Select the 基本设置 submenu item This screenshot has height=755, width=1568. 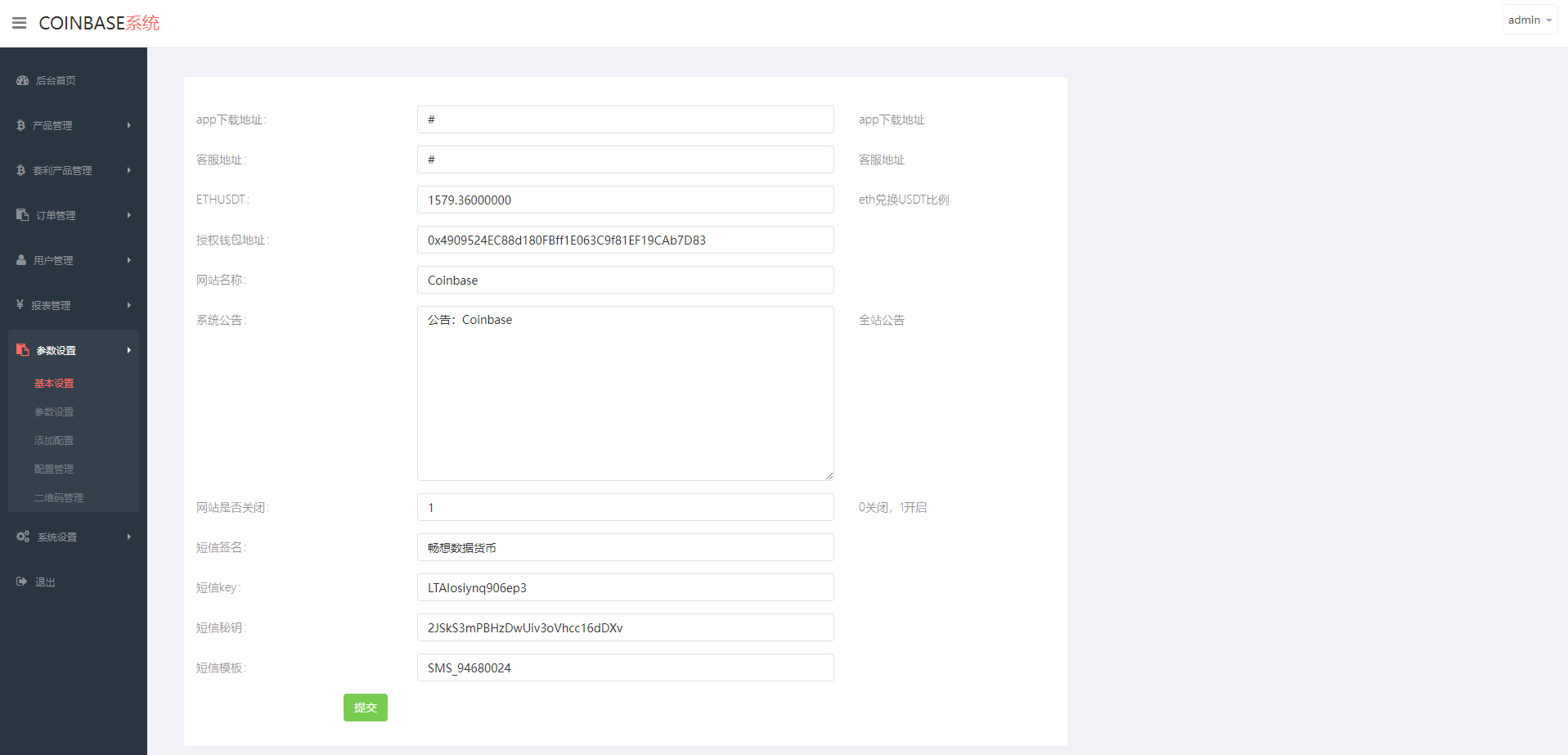coord(54,384)
